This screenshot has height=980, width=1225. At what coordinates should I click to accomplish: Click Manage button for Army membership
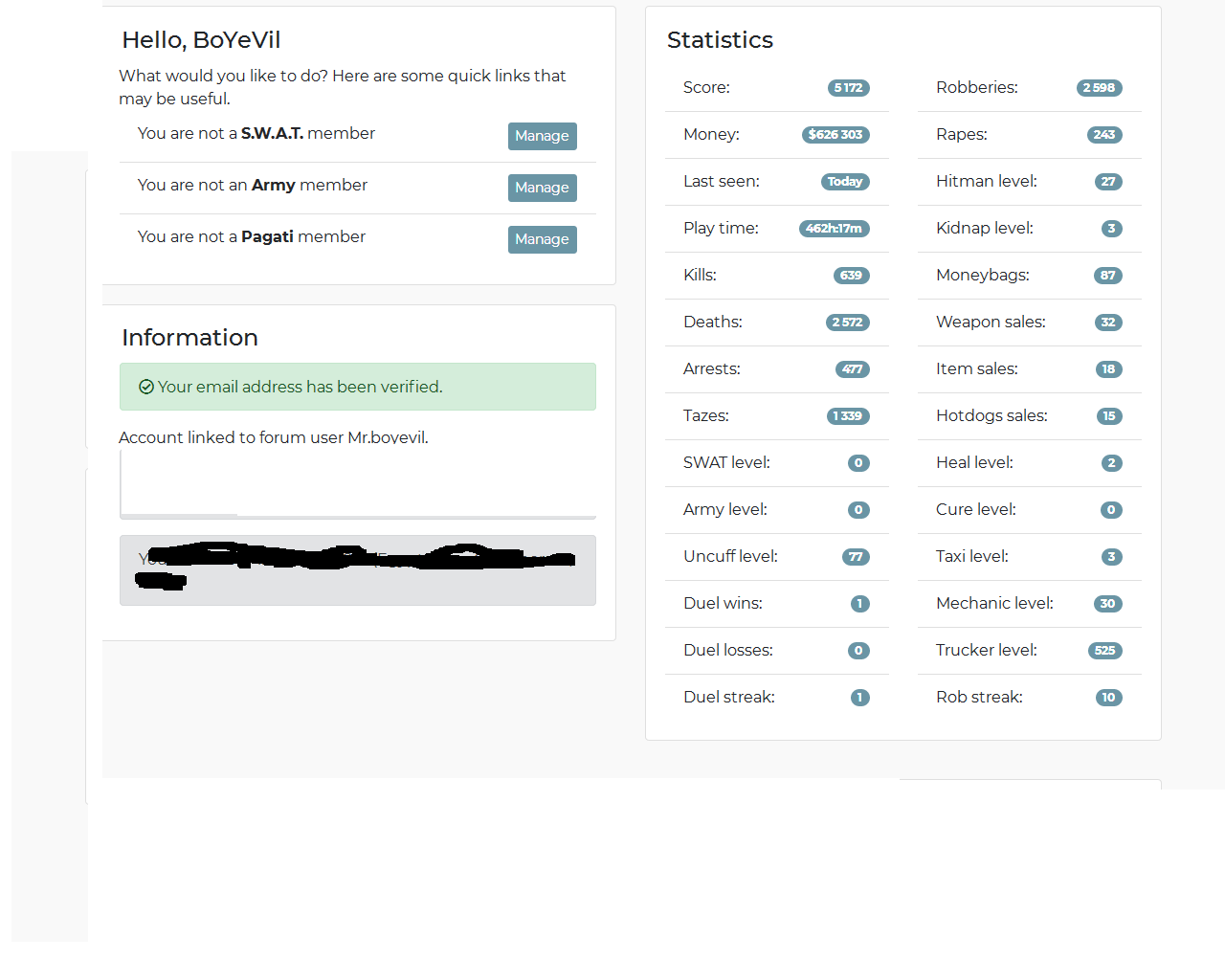click(x=542, y=188)
